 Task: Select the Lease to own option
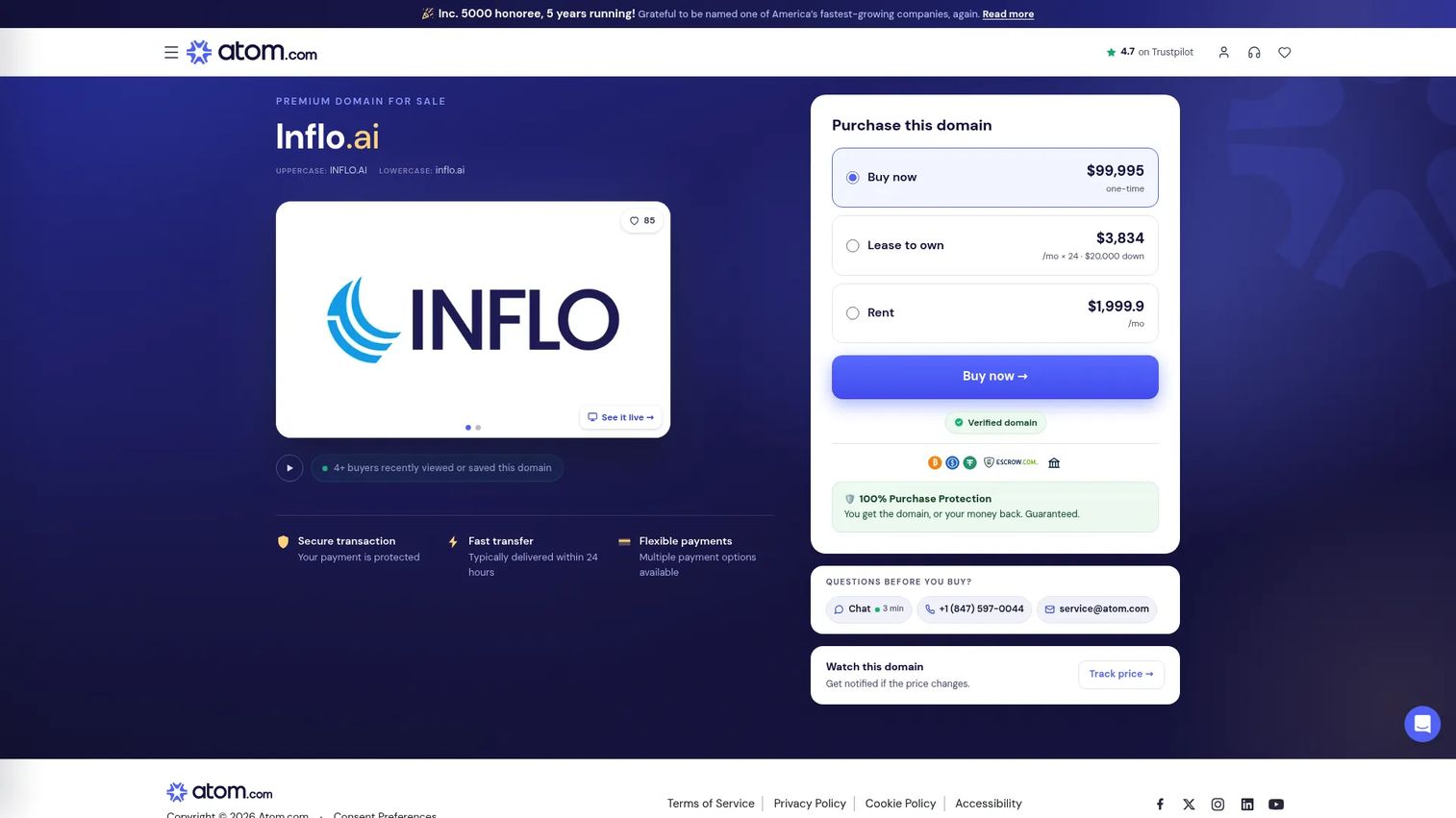click(x=995, y=246)
